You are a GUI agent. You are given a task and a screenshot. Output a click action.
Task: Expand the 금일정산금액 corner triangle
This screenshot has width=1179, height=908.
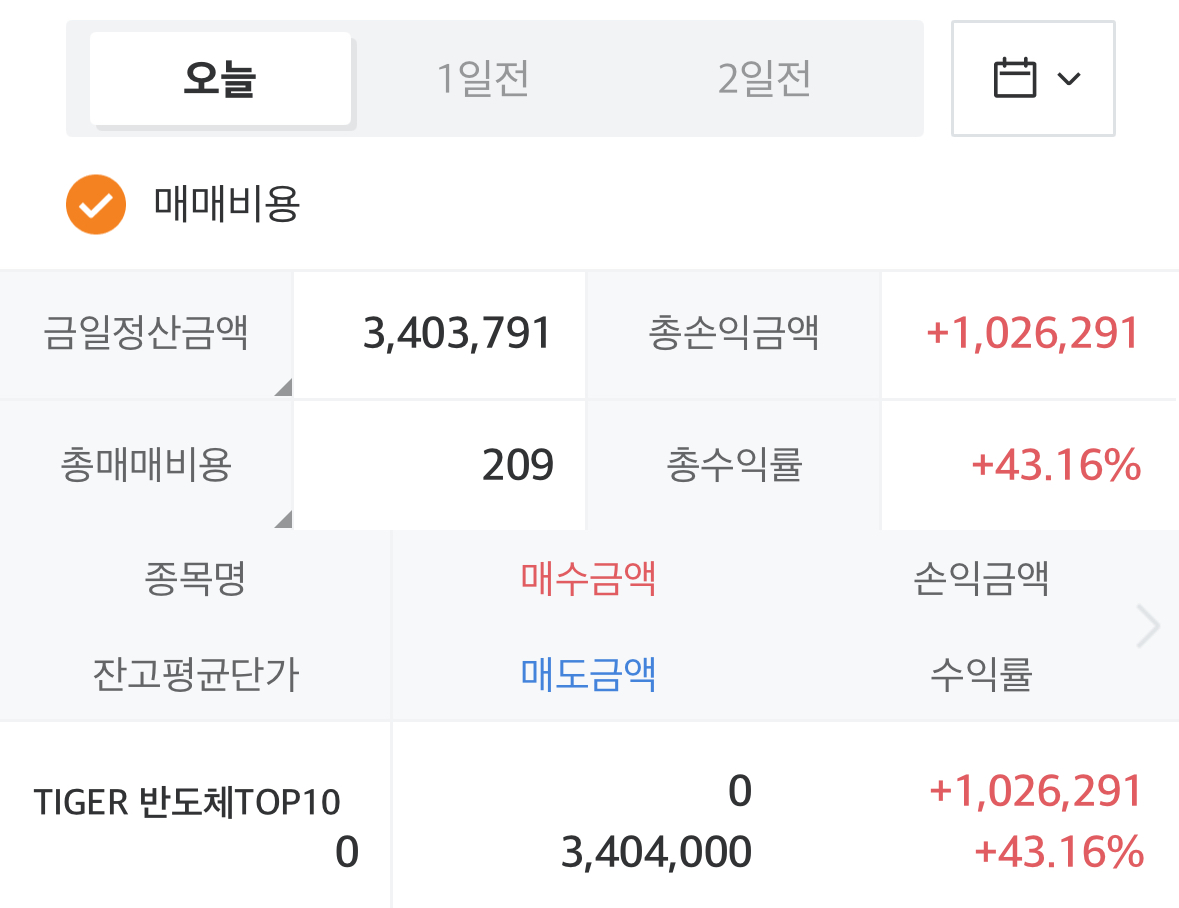(283, 388)
